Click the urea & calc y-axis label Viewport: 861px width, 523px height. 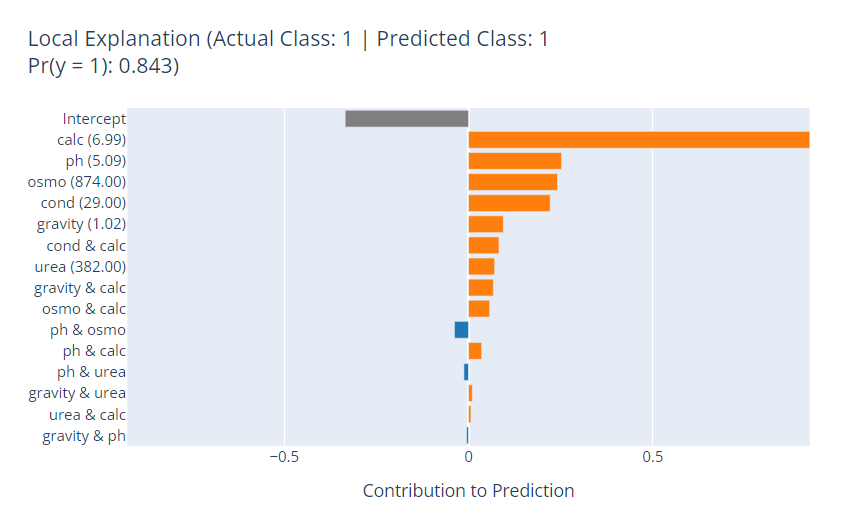(87, 415)
